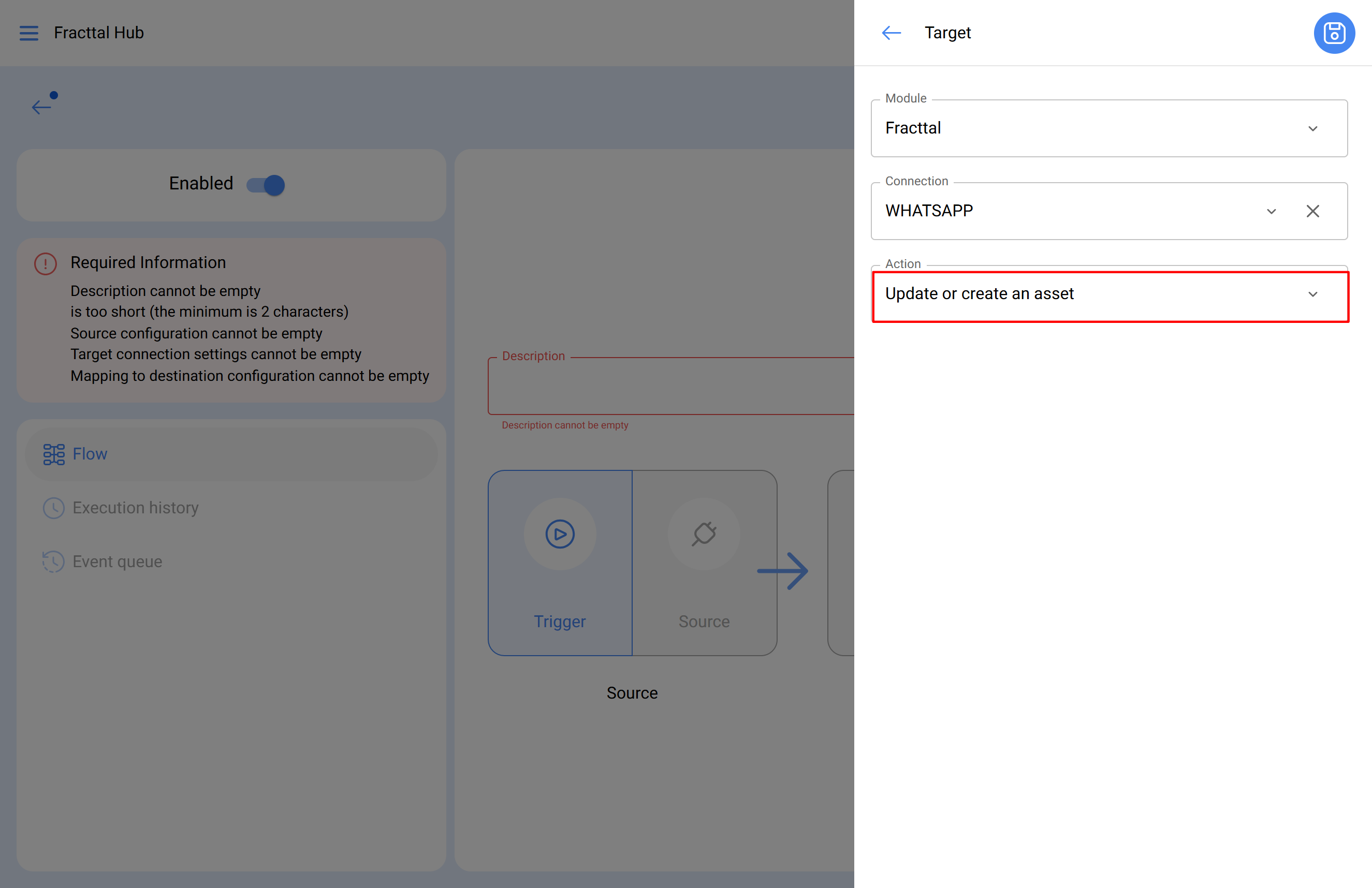
Task: Toggle the Enabled switch off
Action: click(x=266, y=185)
